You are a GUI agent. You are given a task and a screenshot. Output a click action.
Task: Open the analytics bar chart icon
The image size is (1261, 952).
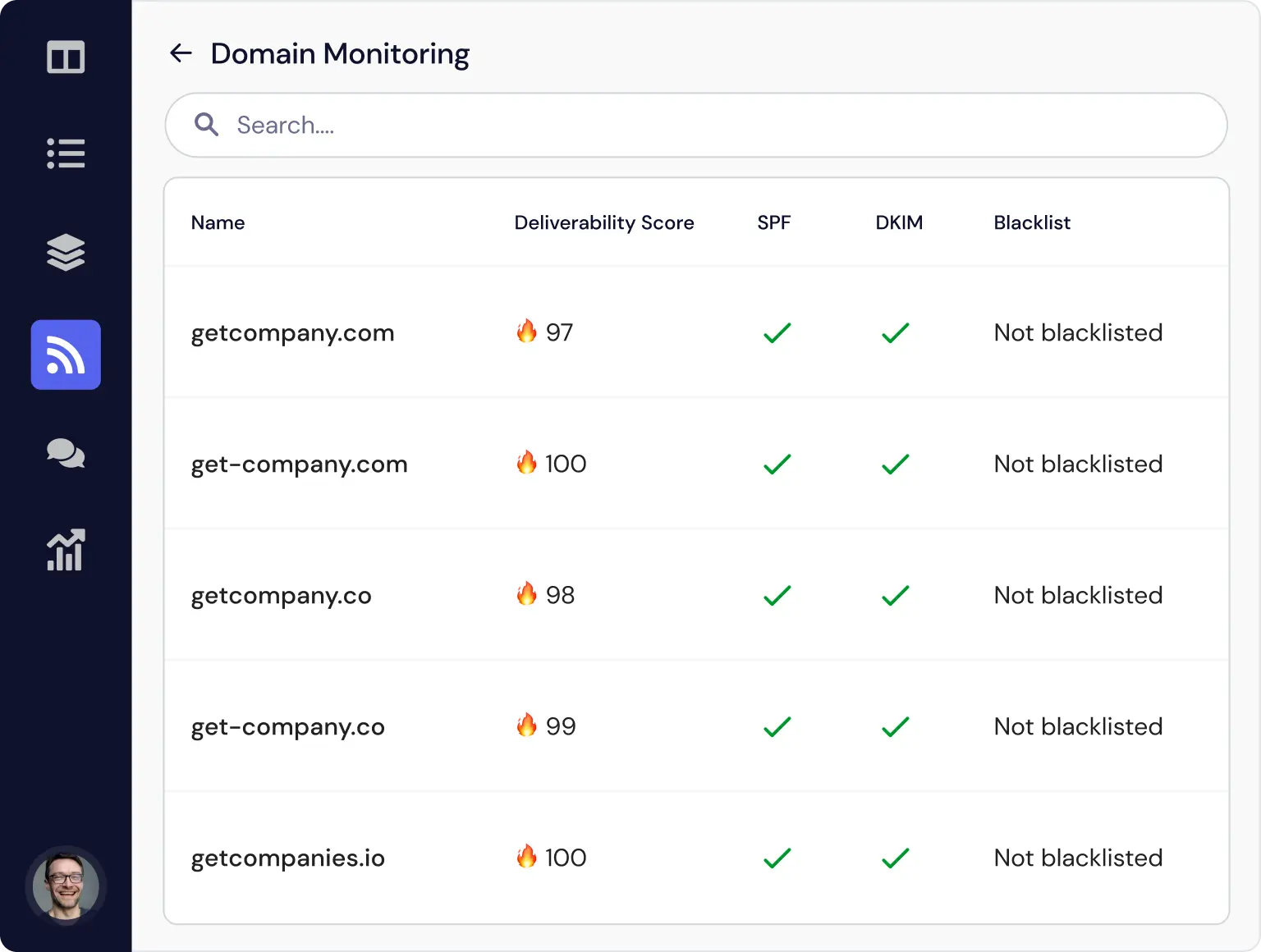click(x=66, y=550)
